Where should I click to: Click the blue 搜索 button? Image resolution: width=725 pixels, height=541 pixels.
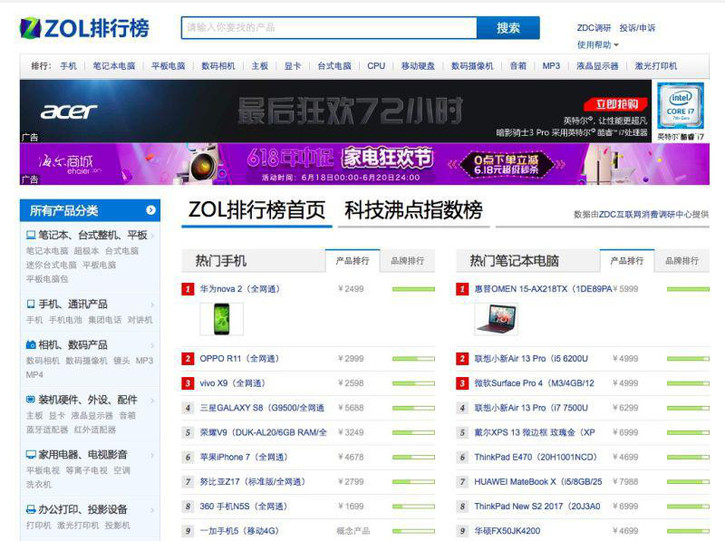[508, 28]
